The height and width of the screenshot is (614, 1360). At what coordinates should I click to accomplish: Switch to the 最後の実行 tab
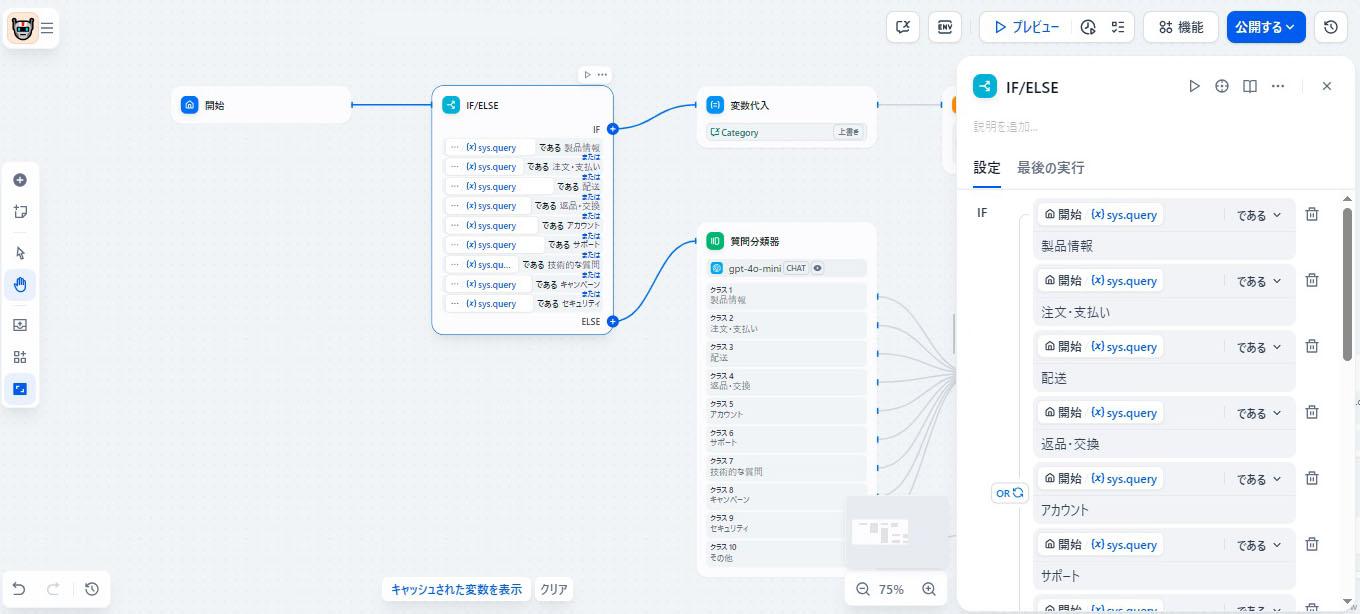click(x=1050, y=167)
